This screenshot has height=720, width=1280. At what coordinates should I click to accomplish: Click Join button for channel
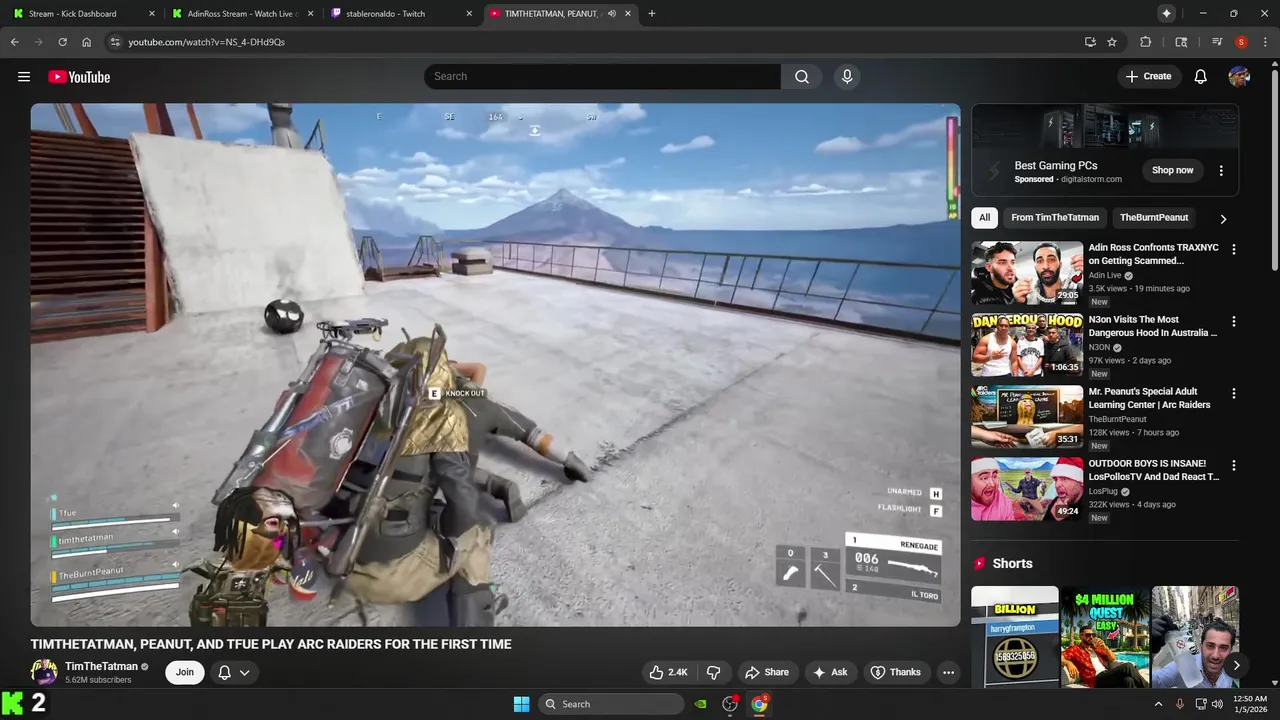tap(185, 672)
